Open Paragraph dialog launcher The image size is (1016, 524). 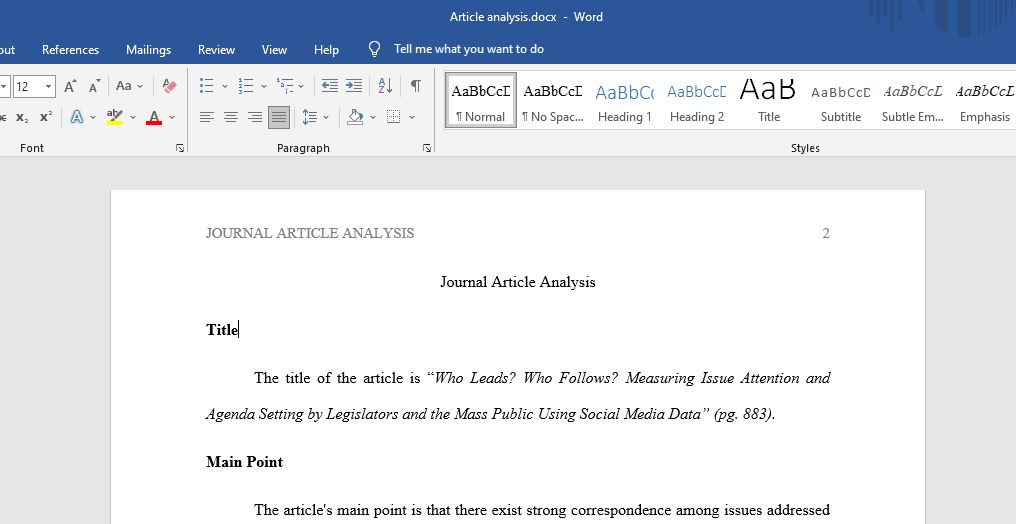coord(427,148)
